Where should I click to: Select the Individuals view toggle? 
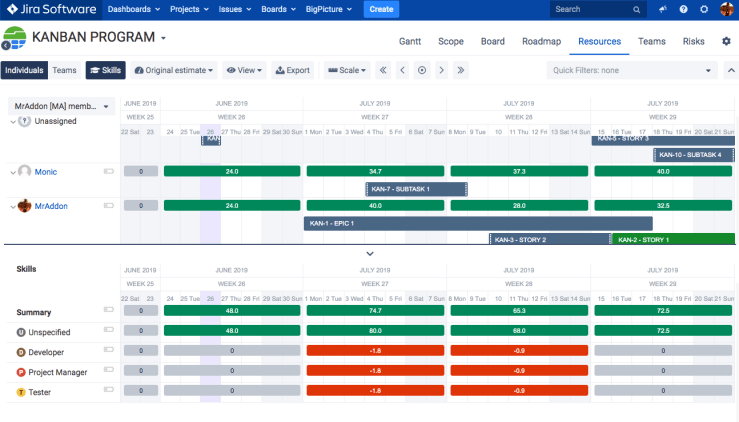(24, 70)
